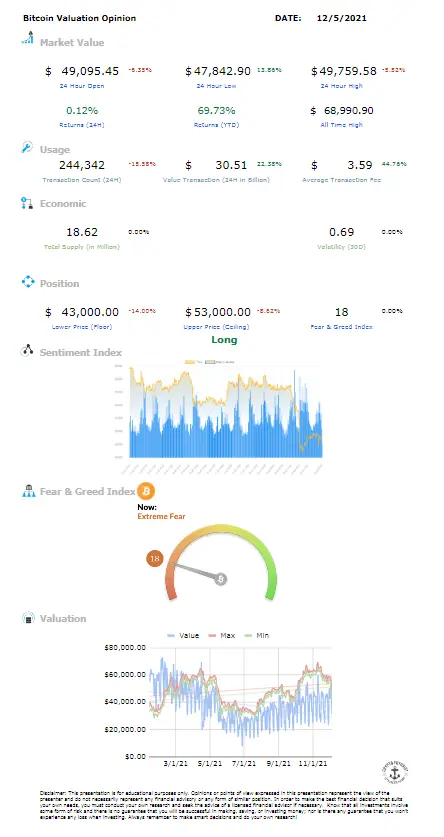This screenshot has height=837, width=444.
Task: Click the anchor logo near the disclaimer
Action: [x=395, y=770]
